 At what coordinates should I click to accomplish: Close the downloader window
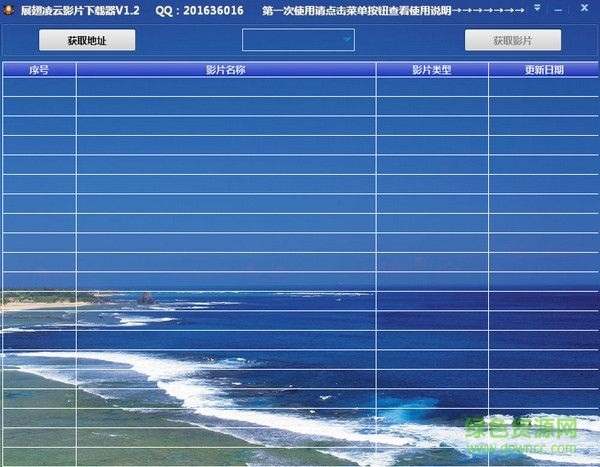(584, 8)
